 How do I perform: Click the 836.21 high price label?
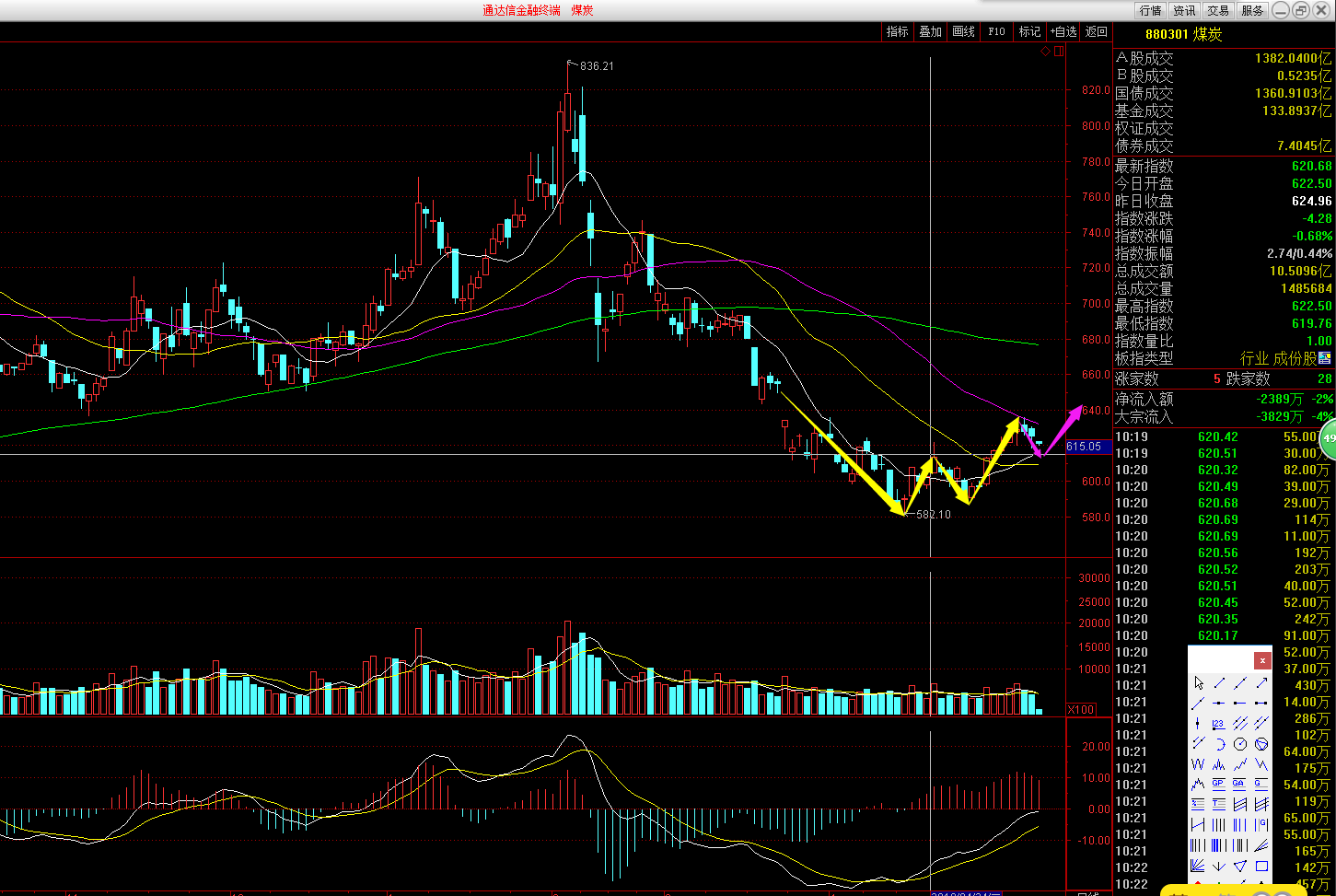click(x=597, y=66)
